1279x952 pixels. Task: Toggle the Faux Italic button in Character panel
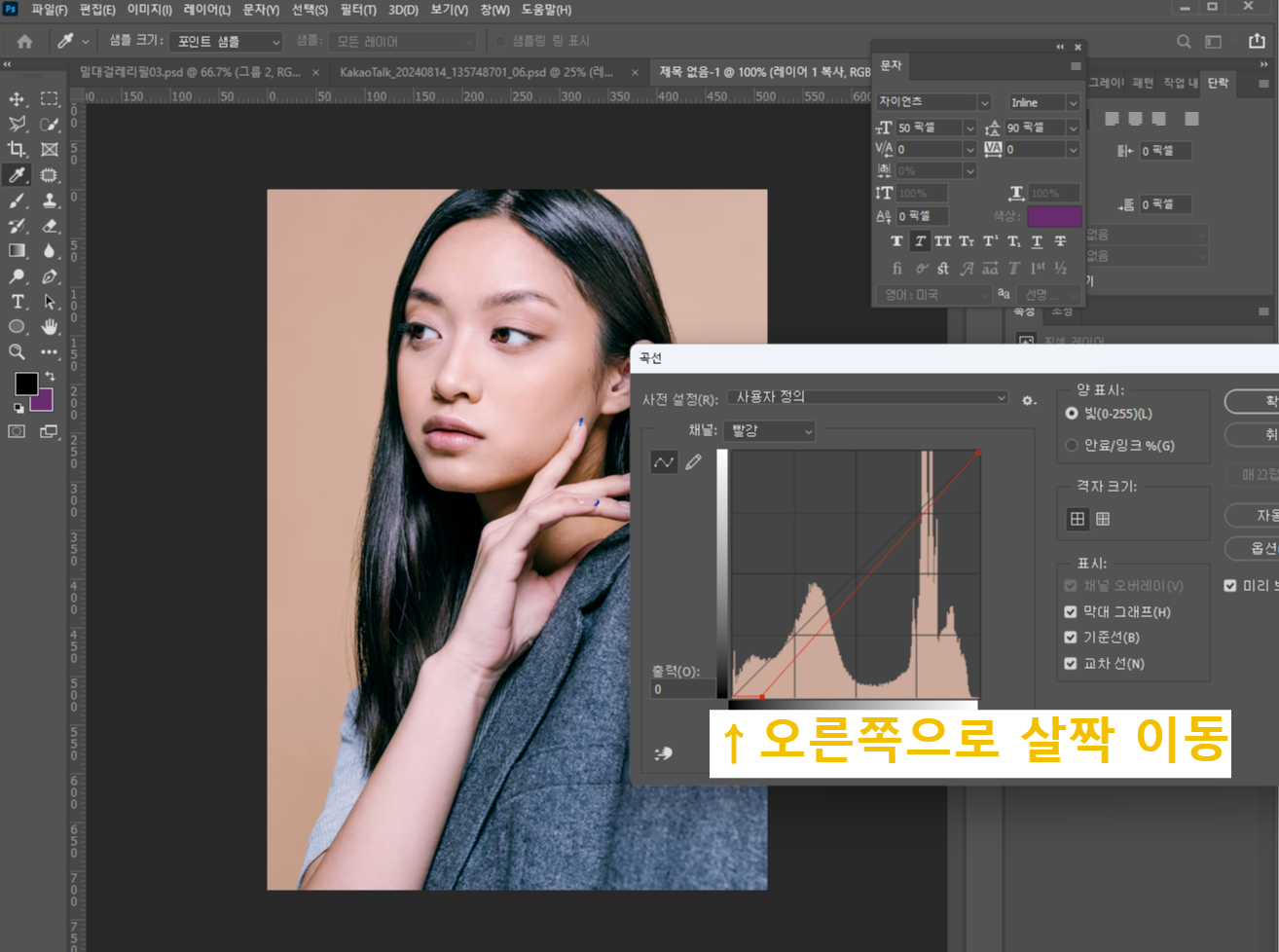920,240
